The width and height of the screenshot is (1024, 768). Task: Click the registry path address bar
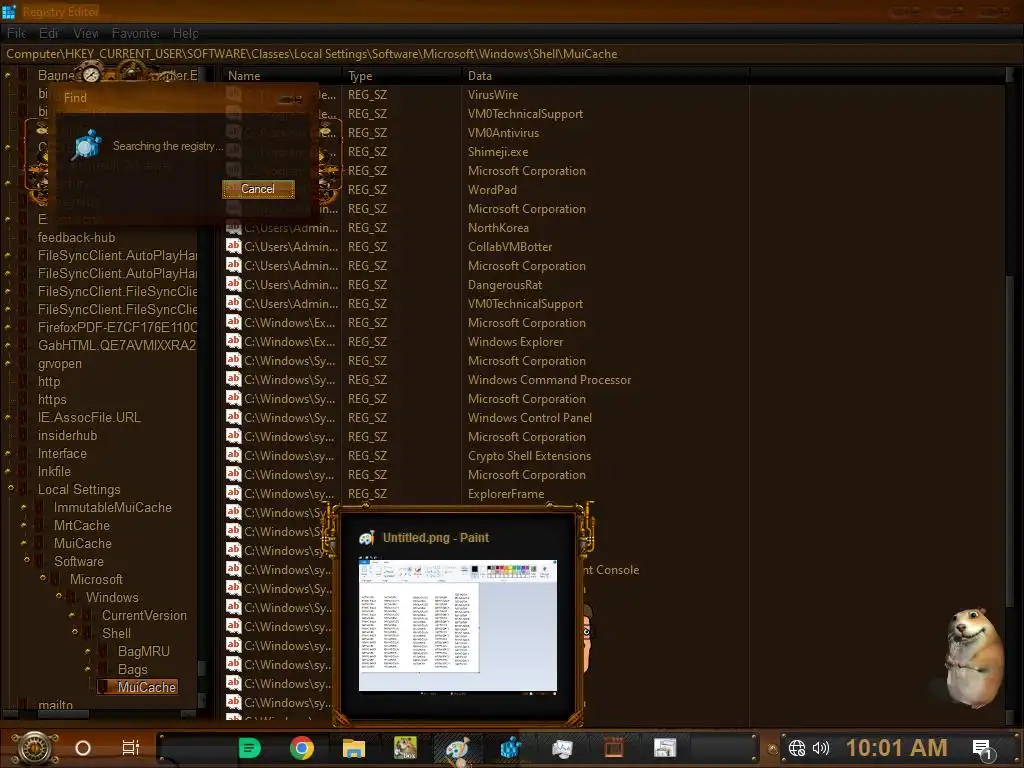[512, 54]
